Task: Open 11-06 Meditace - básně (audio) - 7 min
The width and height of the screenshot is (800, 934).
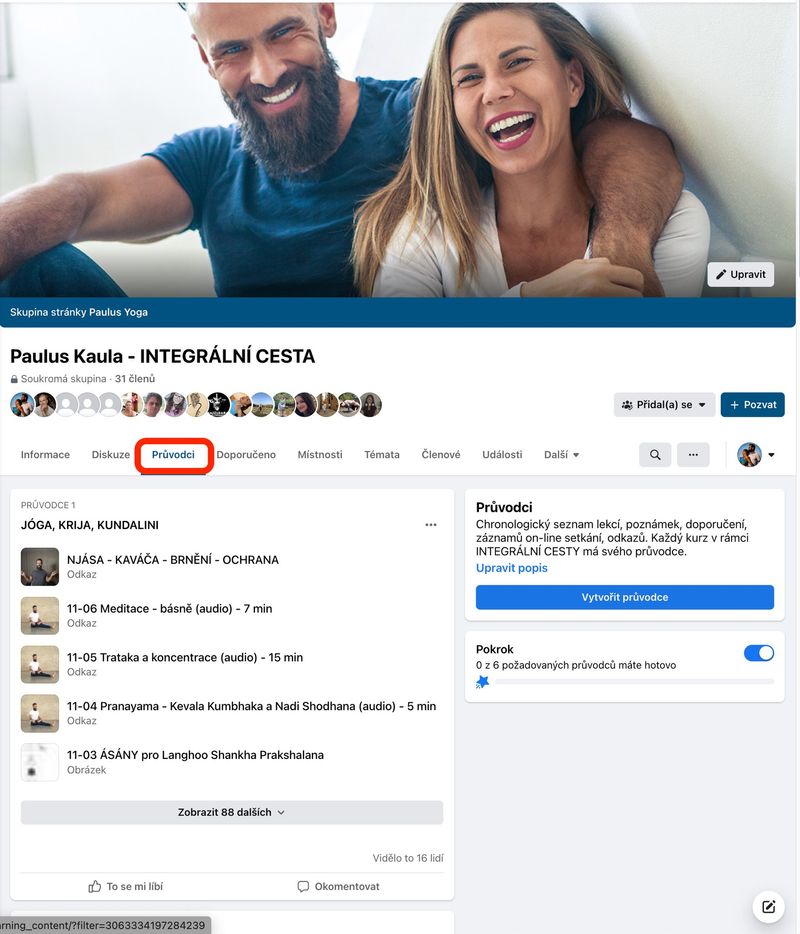Action: [170, 608]
